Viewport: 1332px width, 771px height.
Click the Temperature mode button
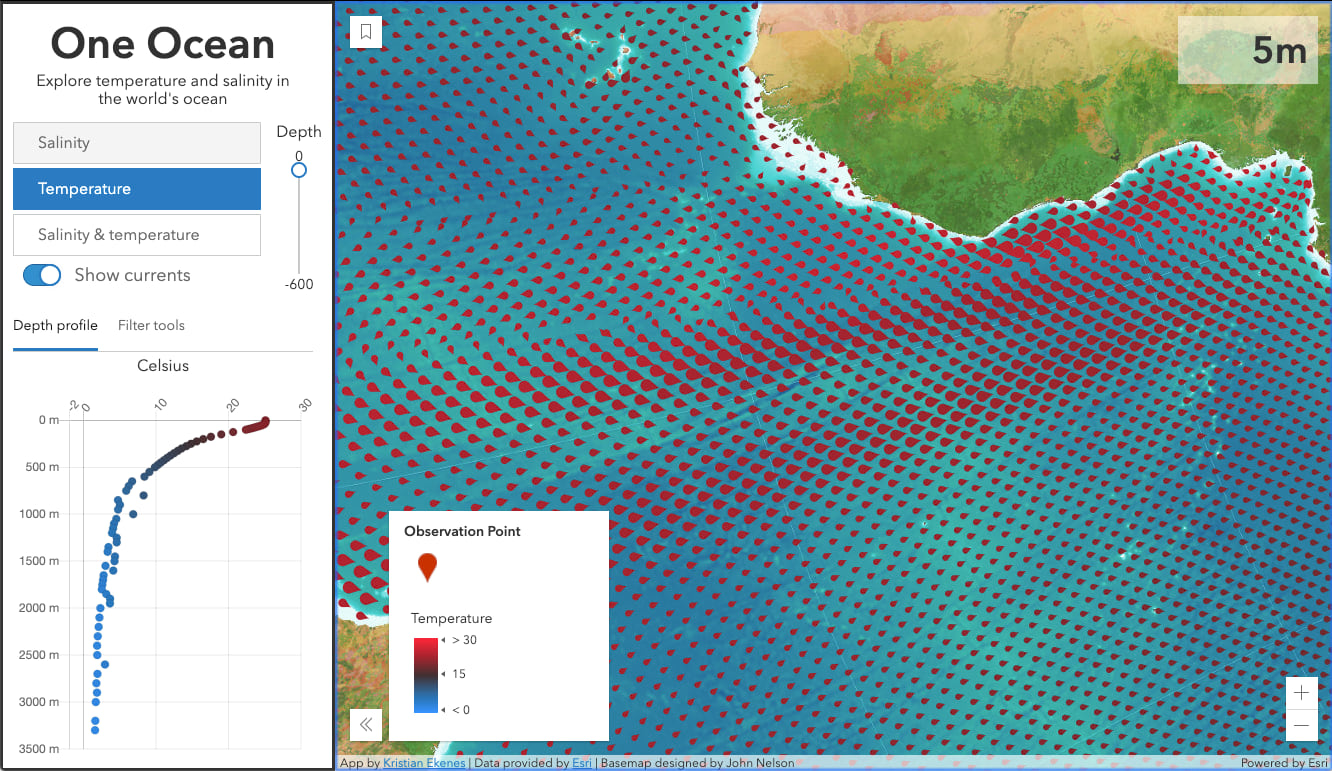tap(136, 188)
